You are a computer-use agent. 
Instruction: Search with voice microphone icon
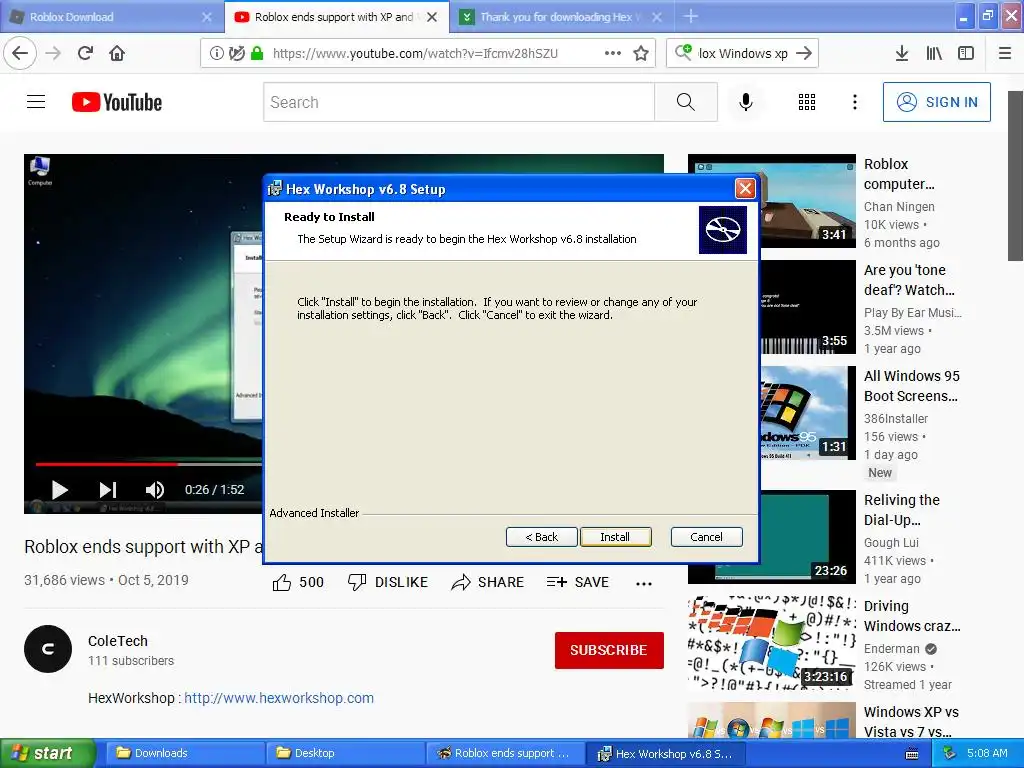[746, 102]
